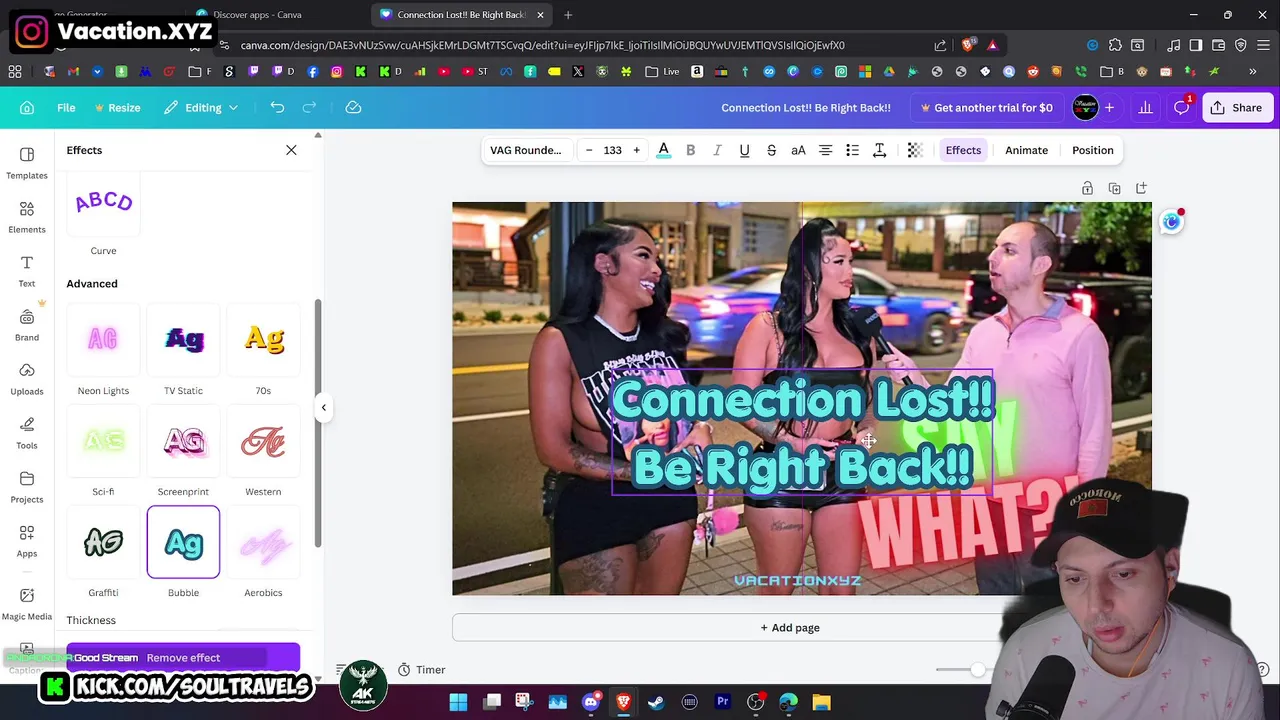
Task: Click Get another trial for $0
Action: (986, 107)
